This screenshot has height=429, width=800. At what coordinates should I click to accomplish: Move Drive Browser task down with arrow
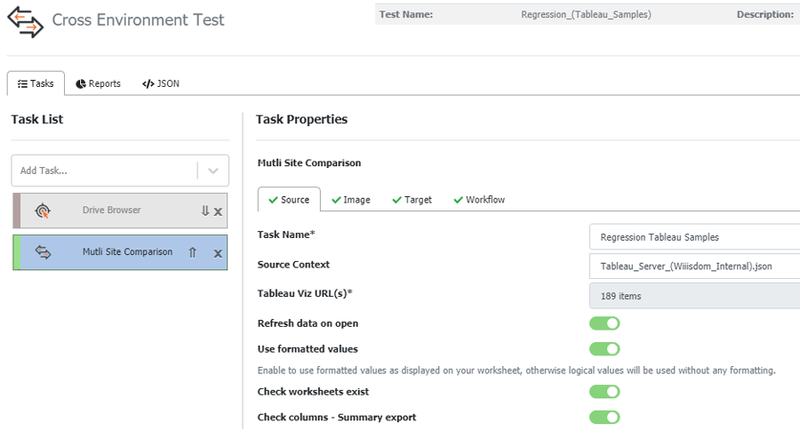(x=205, y=211)
